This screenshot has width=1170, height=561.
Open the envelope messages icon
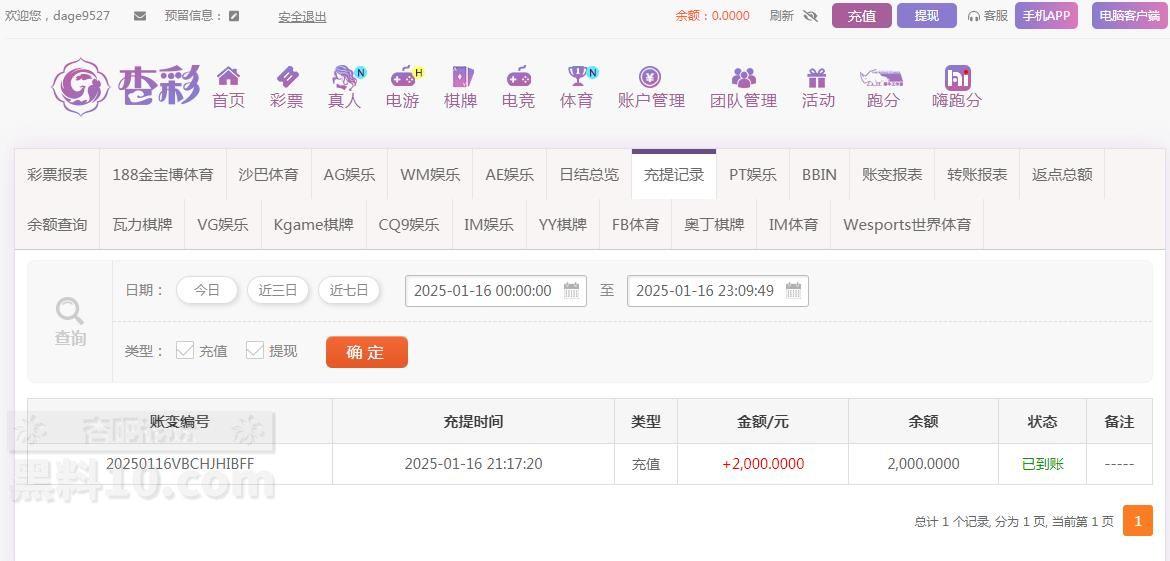tap(140, 16)
